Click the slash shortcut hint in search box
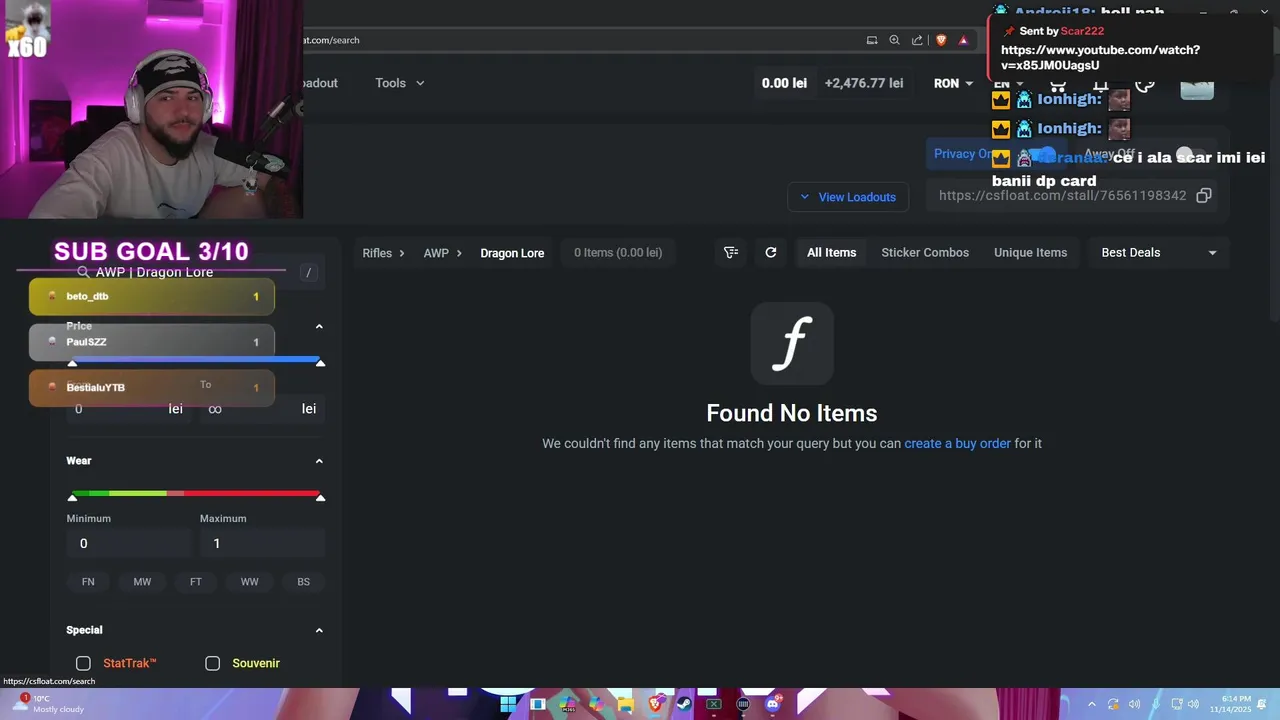 (x=309, y=273)
